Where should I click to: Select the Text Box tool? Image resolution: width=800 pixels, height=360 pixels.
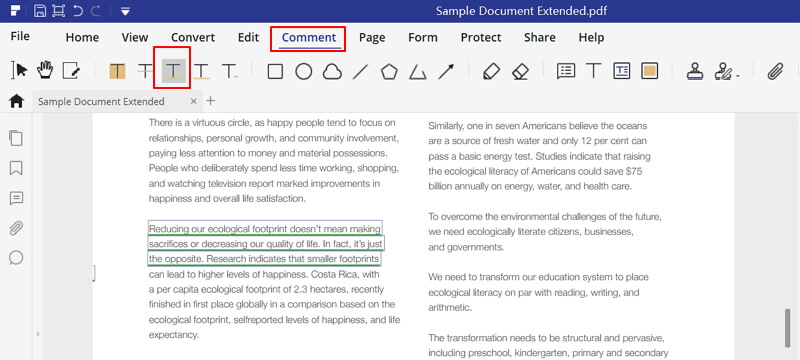[x=621, y=71]
